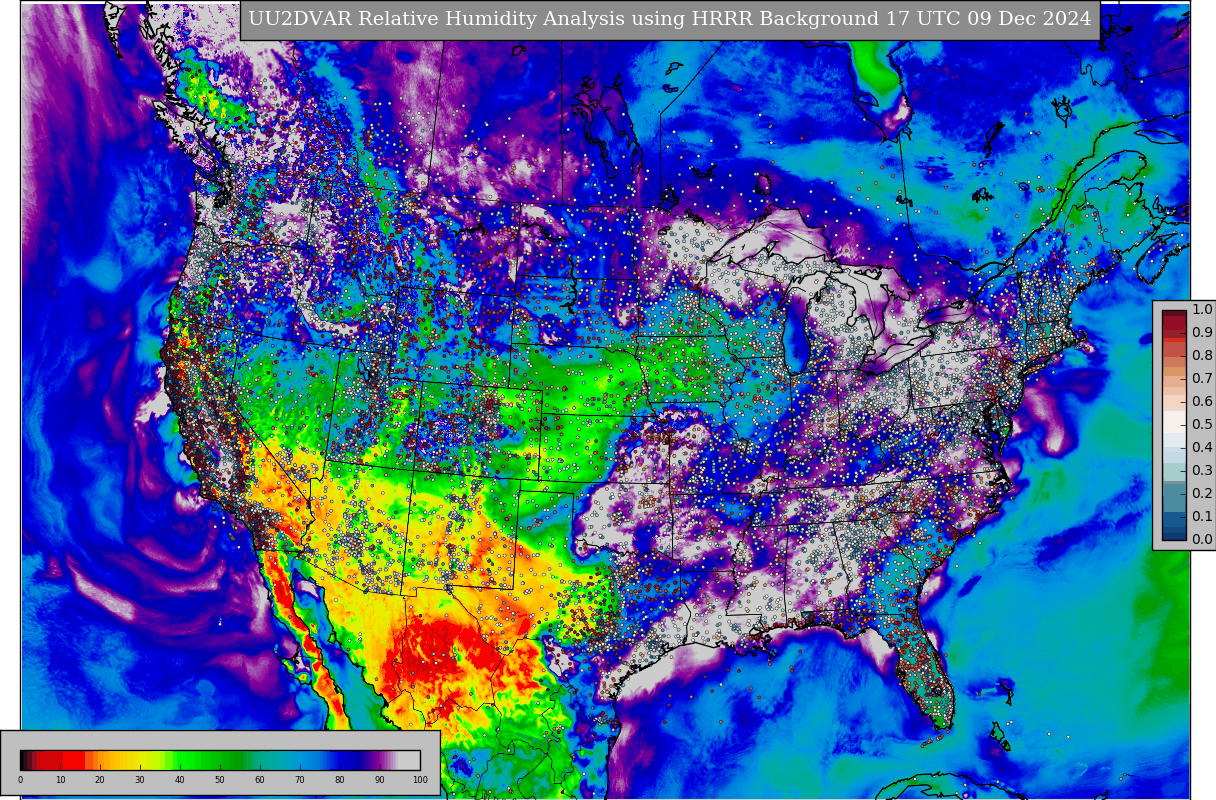Click the "0.5" label on right legend

click(1202, 425)
